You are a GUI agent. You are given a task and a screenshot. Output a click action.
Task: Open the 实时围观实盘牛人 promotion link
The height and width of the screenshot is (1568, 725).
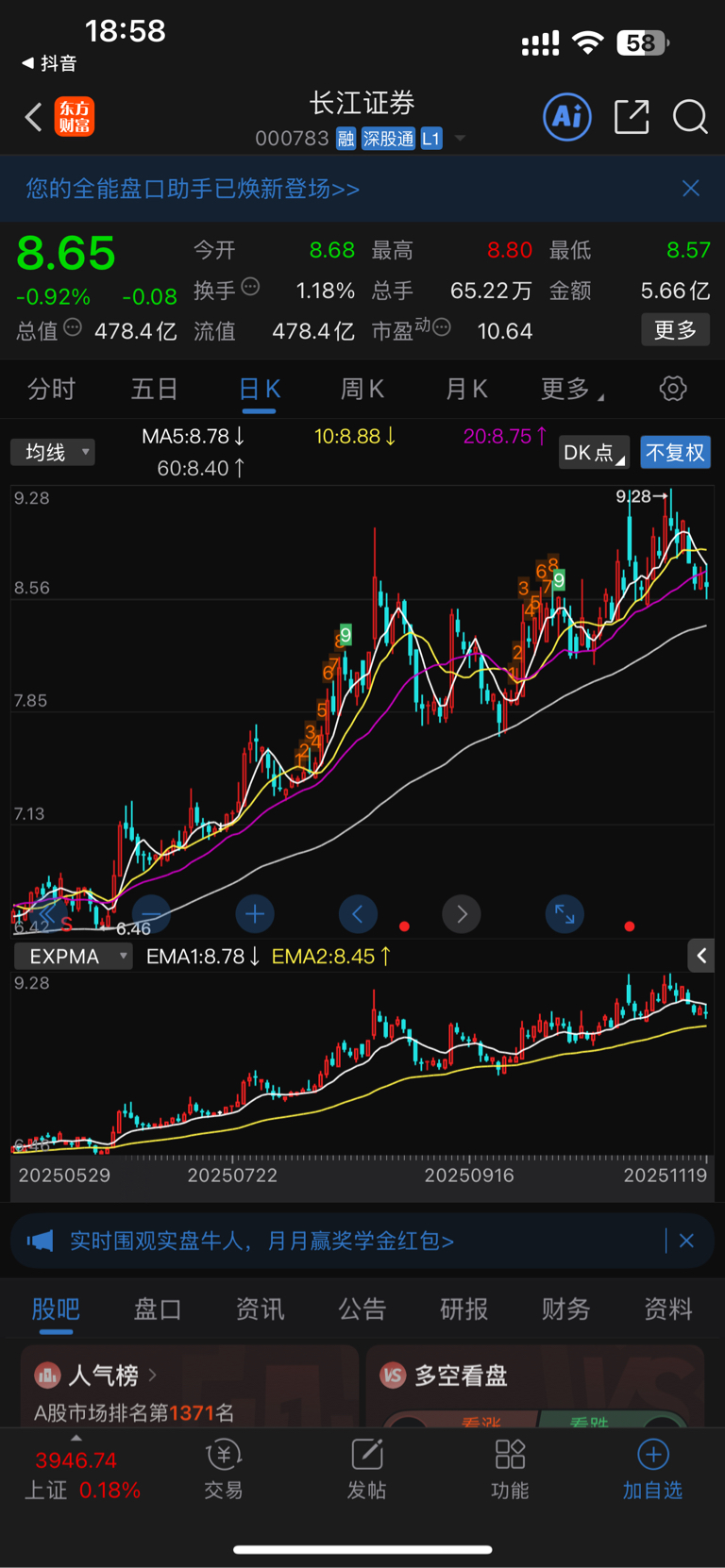(x=261, y=1241)
